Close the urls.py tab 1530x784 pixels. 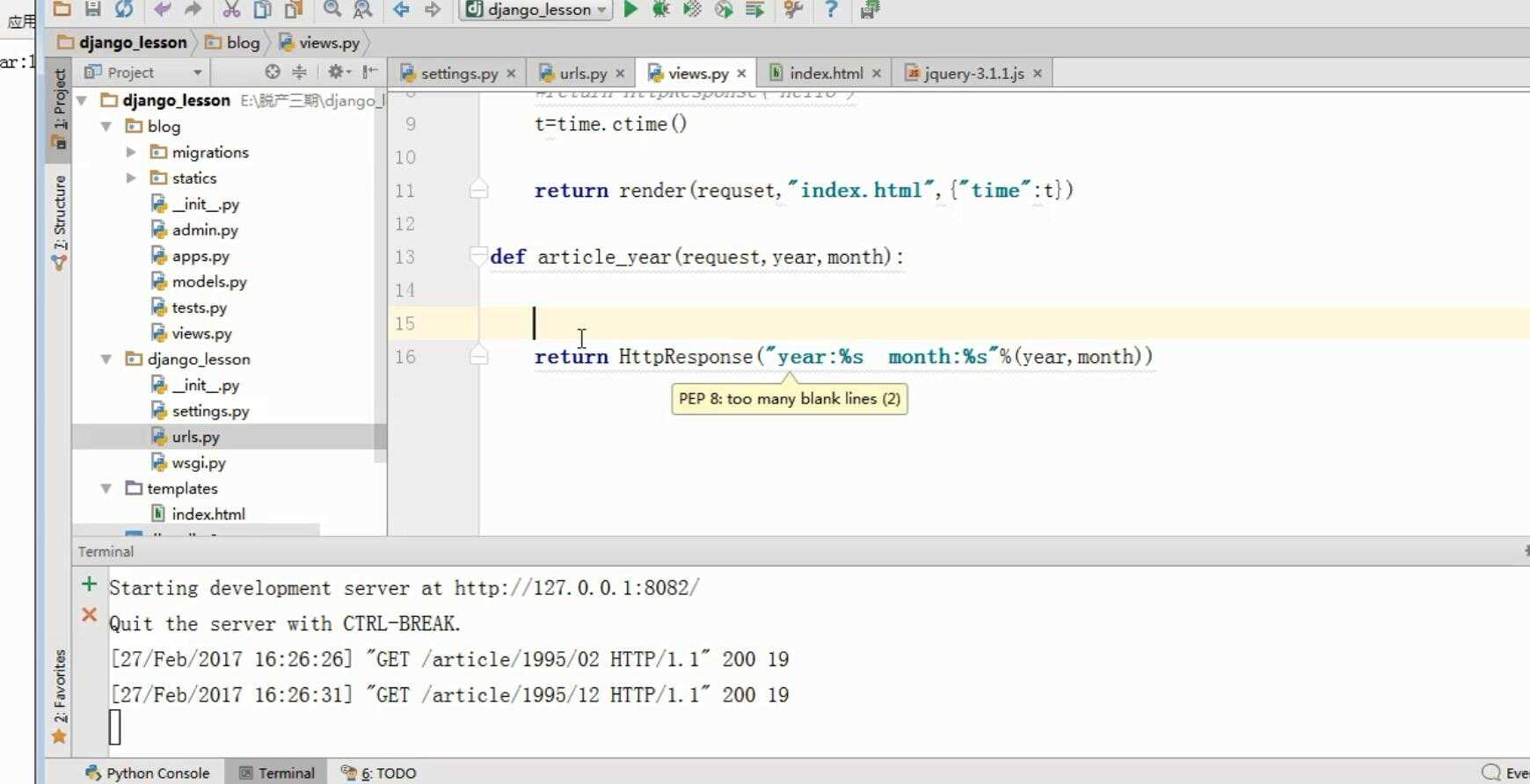click(x=620, y=73)
